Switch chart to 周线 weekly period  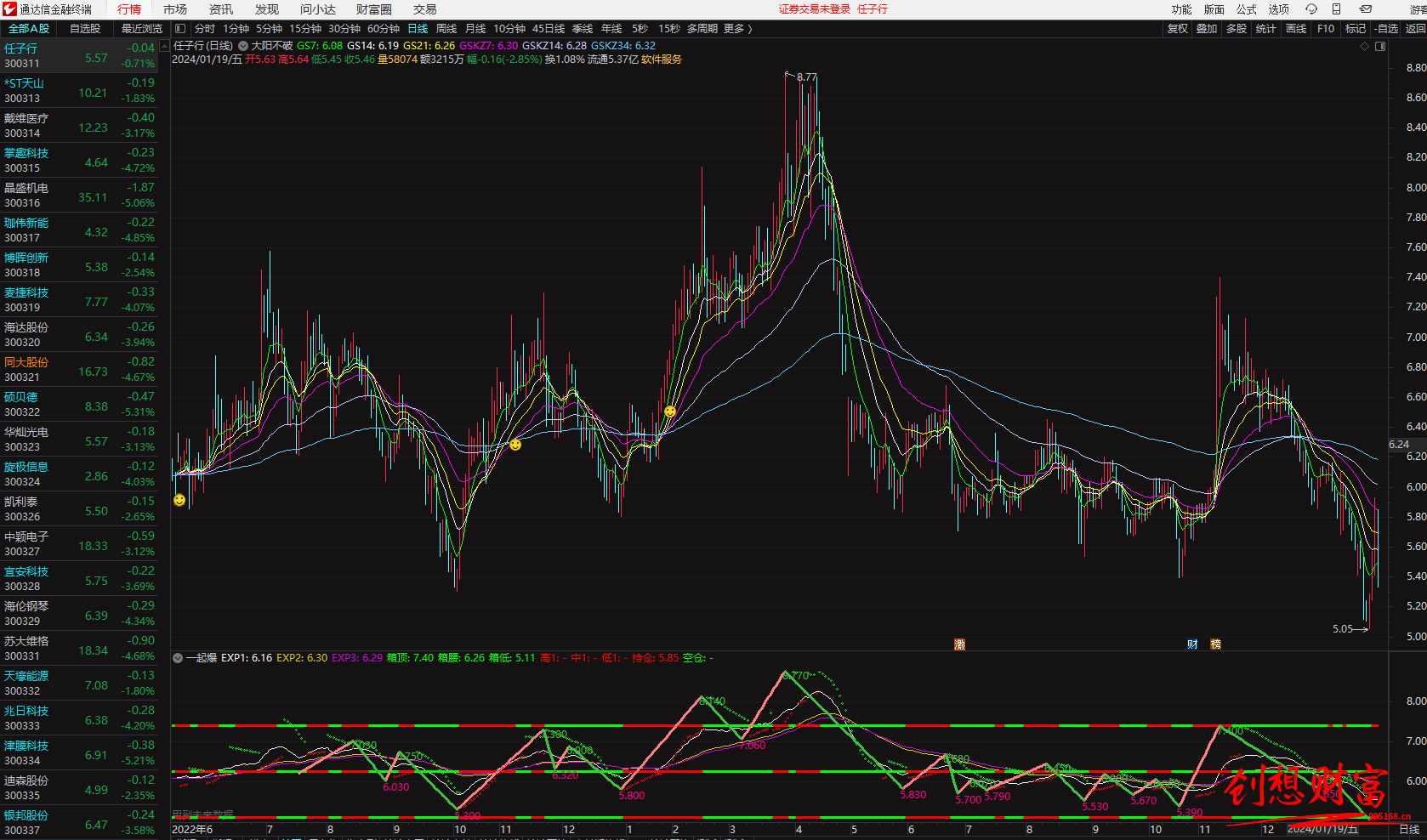tap(446, 29)
